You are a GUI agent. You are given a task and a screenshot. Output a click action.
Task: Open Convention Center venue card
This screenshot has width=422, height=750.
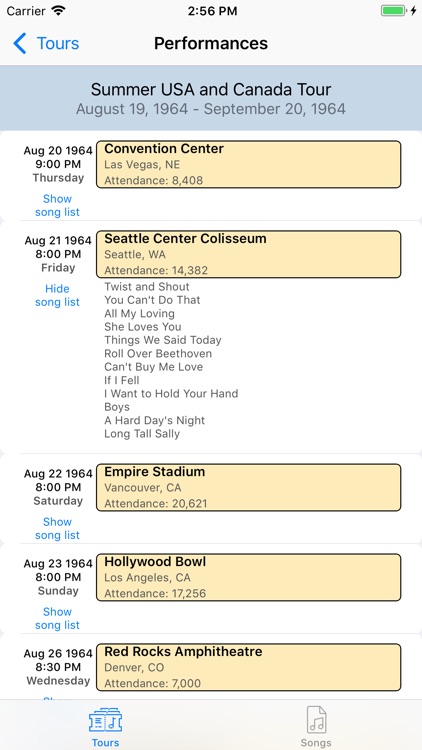pos(249,164)
